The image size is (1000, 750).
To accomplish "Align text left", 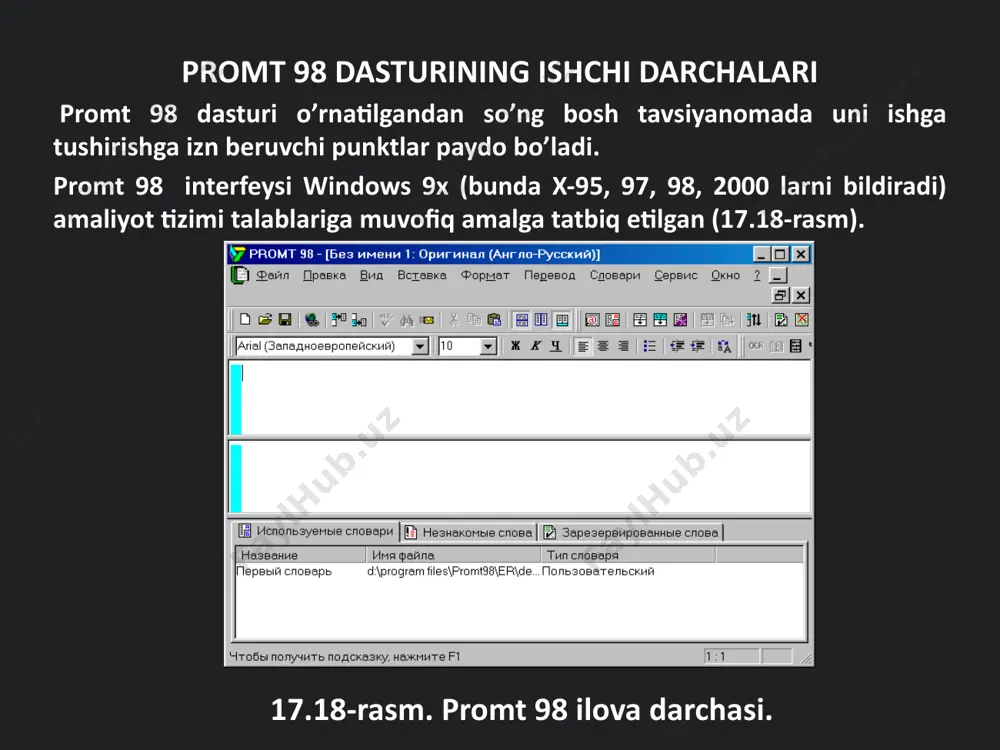I will (583, 346).
